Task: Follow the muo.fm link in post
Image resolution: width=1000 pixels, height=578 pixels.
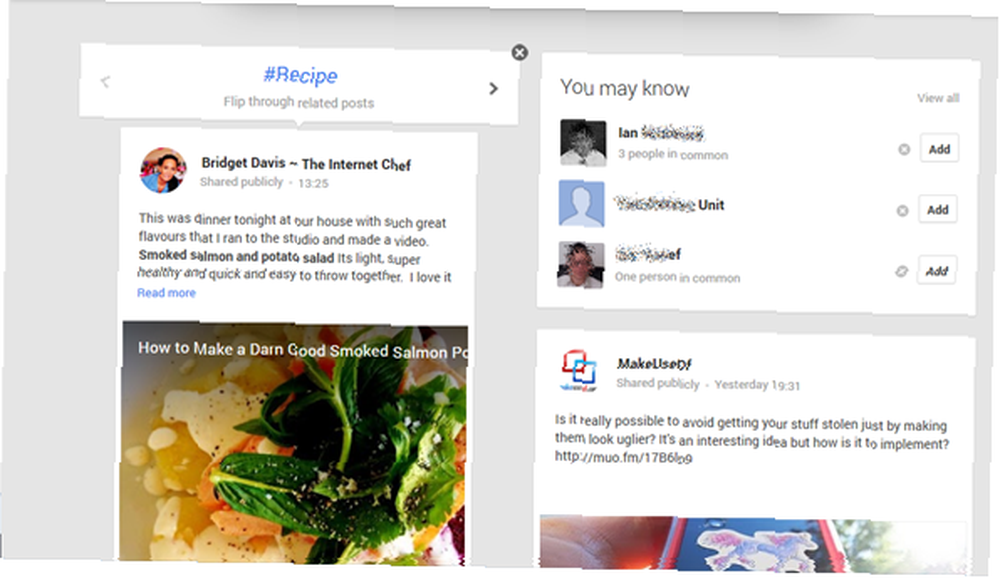Action: click(x=623, y=457)
